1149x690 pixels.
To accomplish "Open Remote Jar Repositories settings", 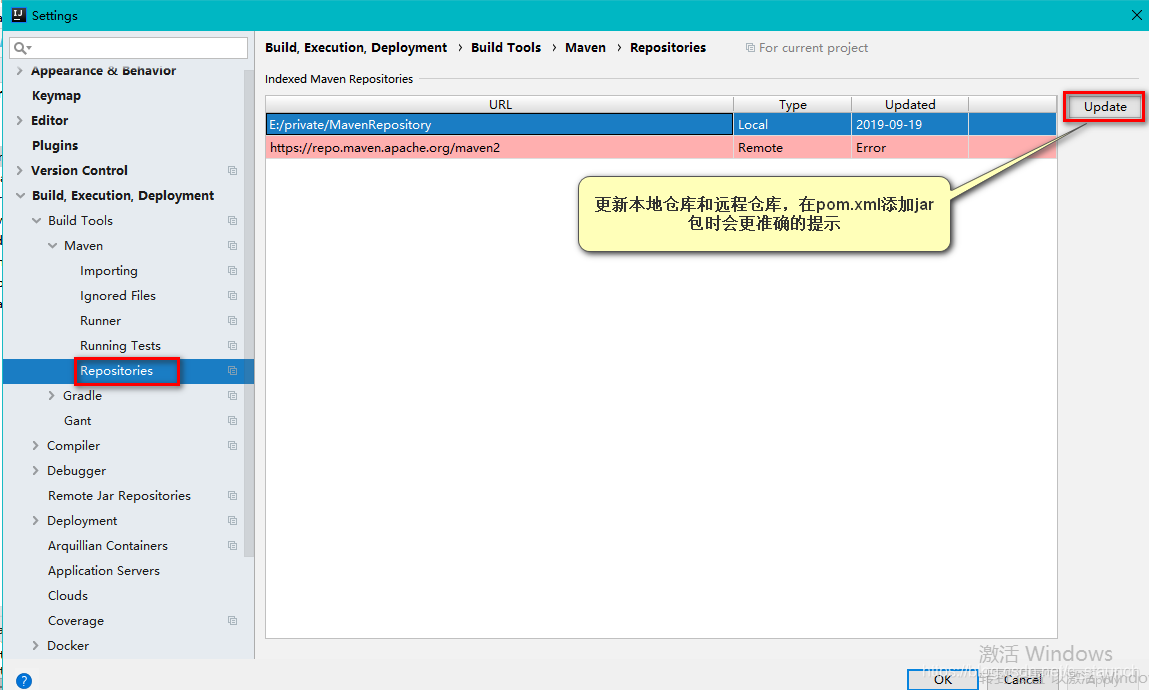I will 119,496.
